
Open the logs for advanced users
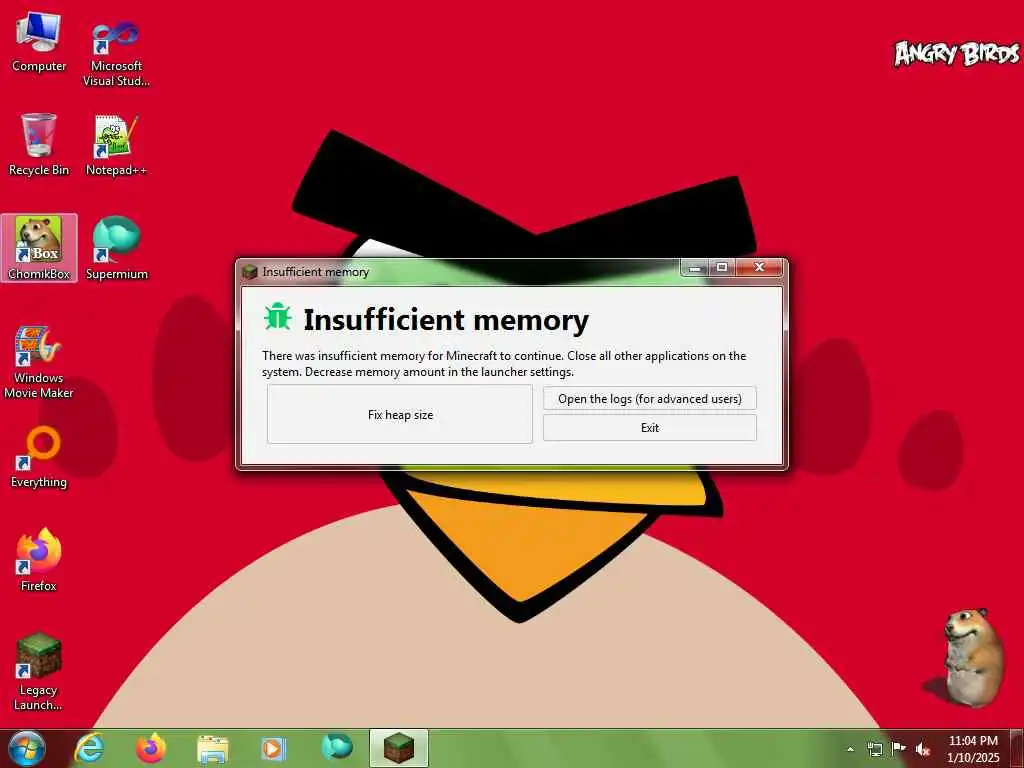click(x=650, y=398)
